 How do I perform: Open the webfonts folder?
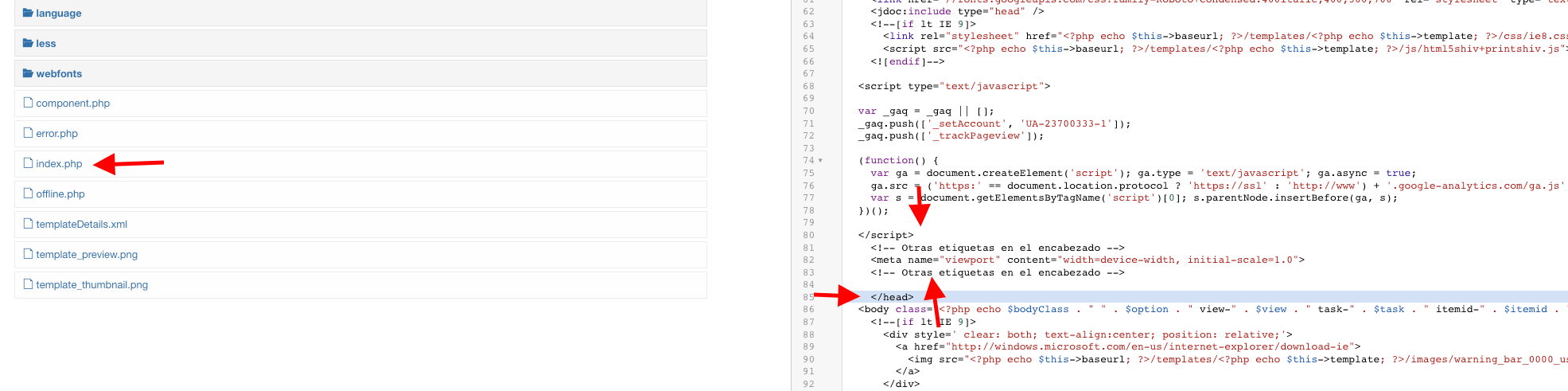pyautogui.click(x=59, y=73)
